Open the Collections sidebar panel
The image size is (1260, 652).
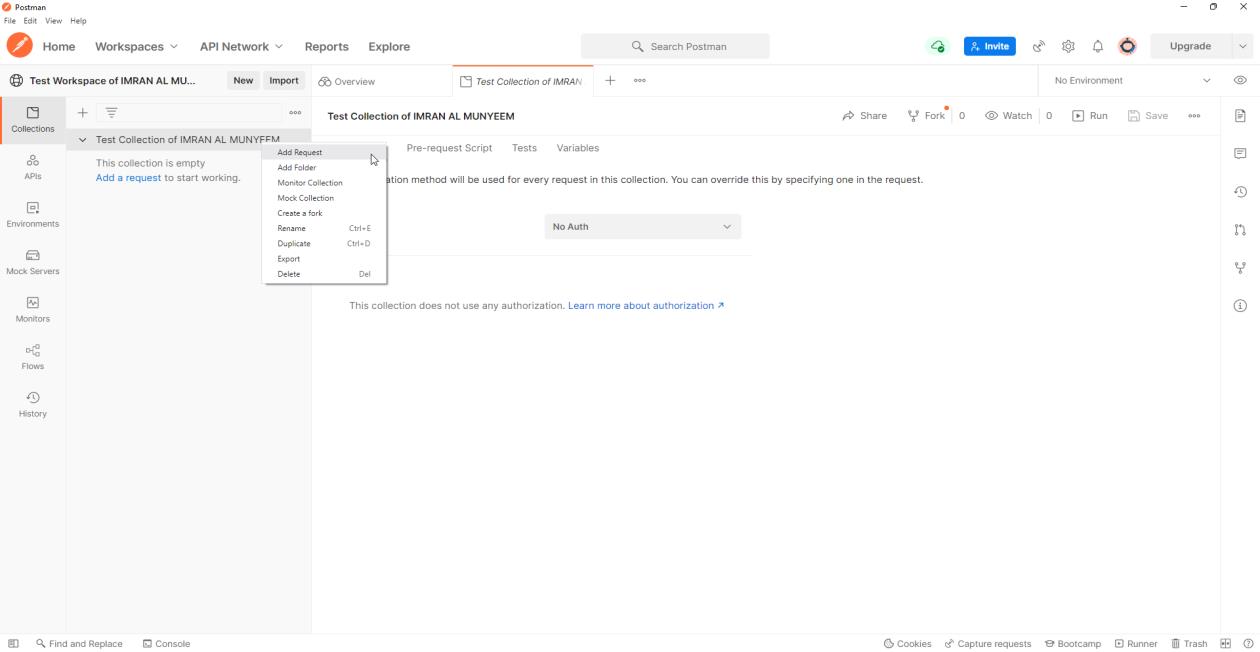32,120
